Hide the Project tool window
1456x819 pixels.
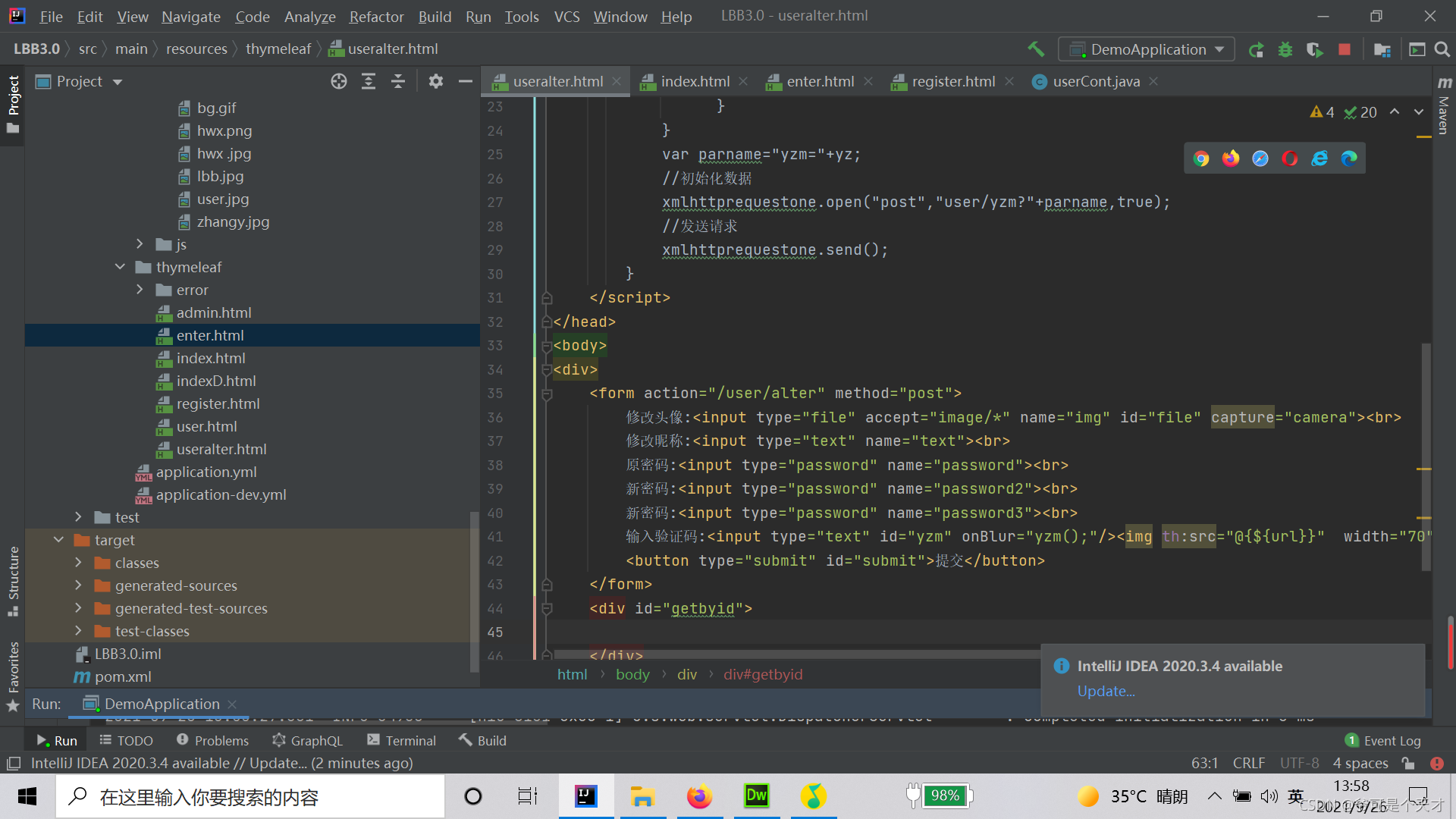click(x=466, y=81)
